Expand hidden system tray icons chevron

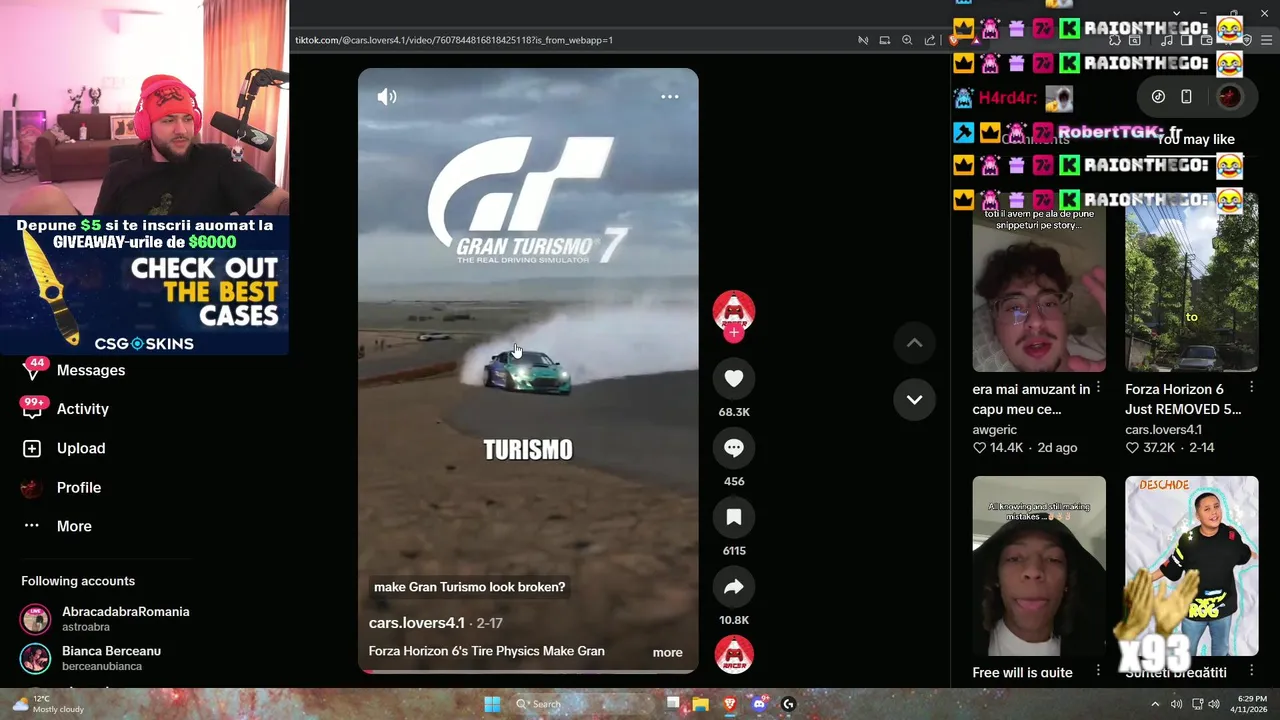1155,704
